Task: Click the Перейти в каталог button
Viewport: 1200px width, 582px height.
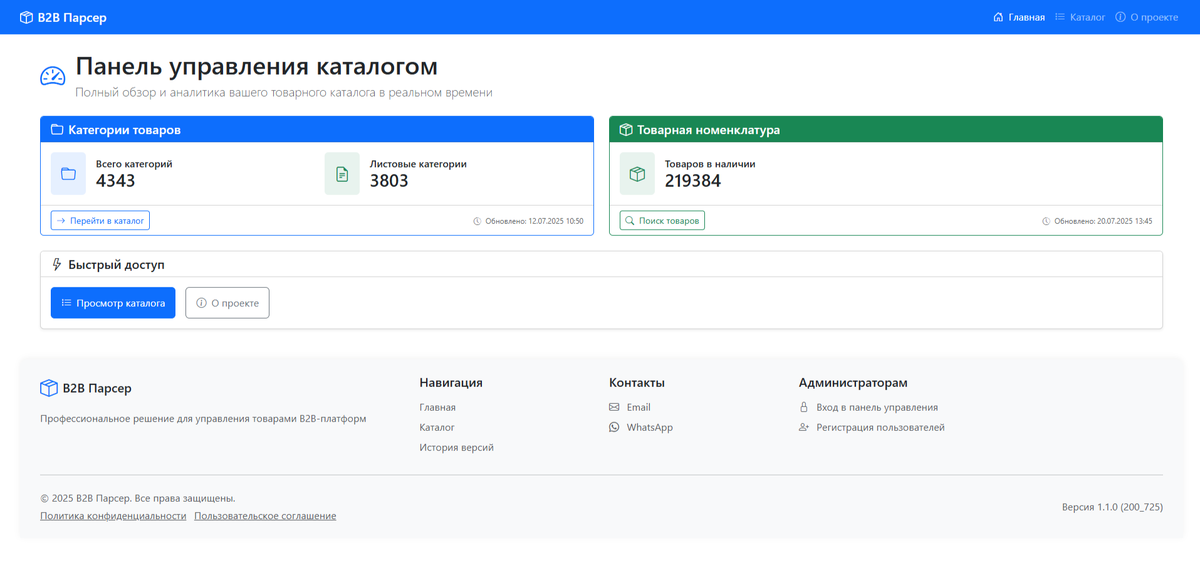Action: coord(100,221)
